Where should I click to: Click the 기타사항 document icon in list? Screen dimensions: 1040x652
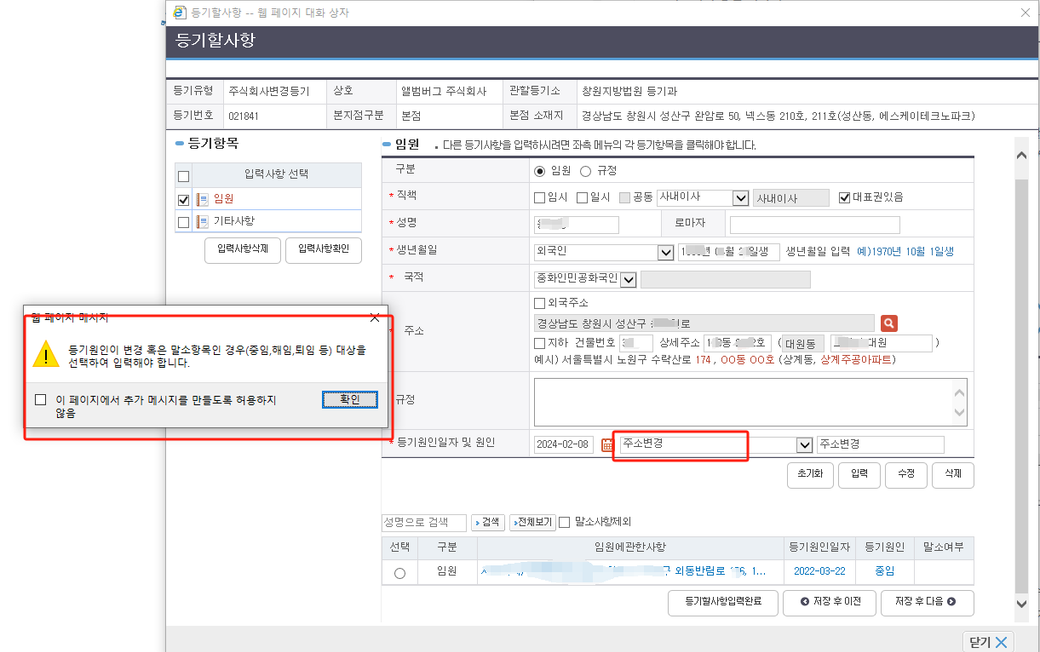[x=203, y=221]
